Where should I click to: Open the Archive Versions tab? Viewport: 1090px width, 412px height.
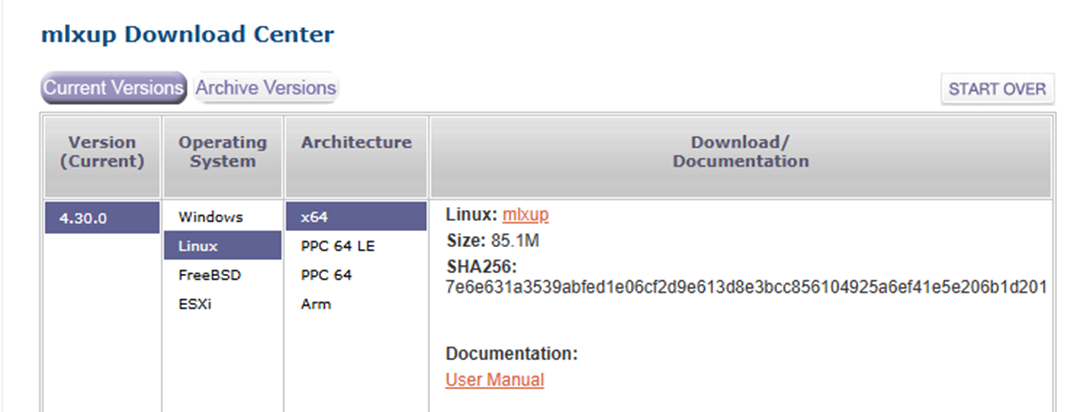click(266, 88)
